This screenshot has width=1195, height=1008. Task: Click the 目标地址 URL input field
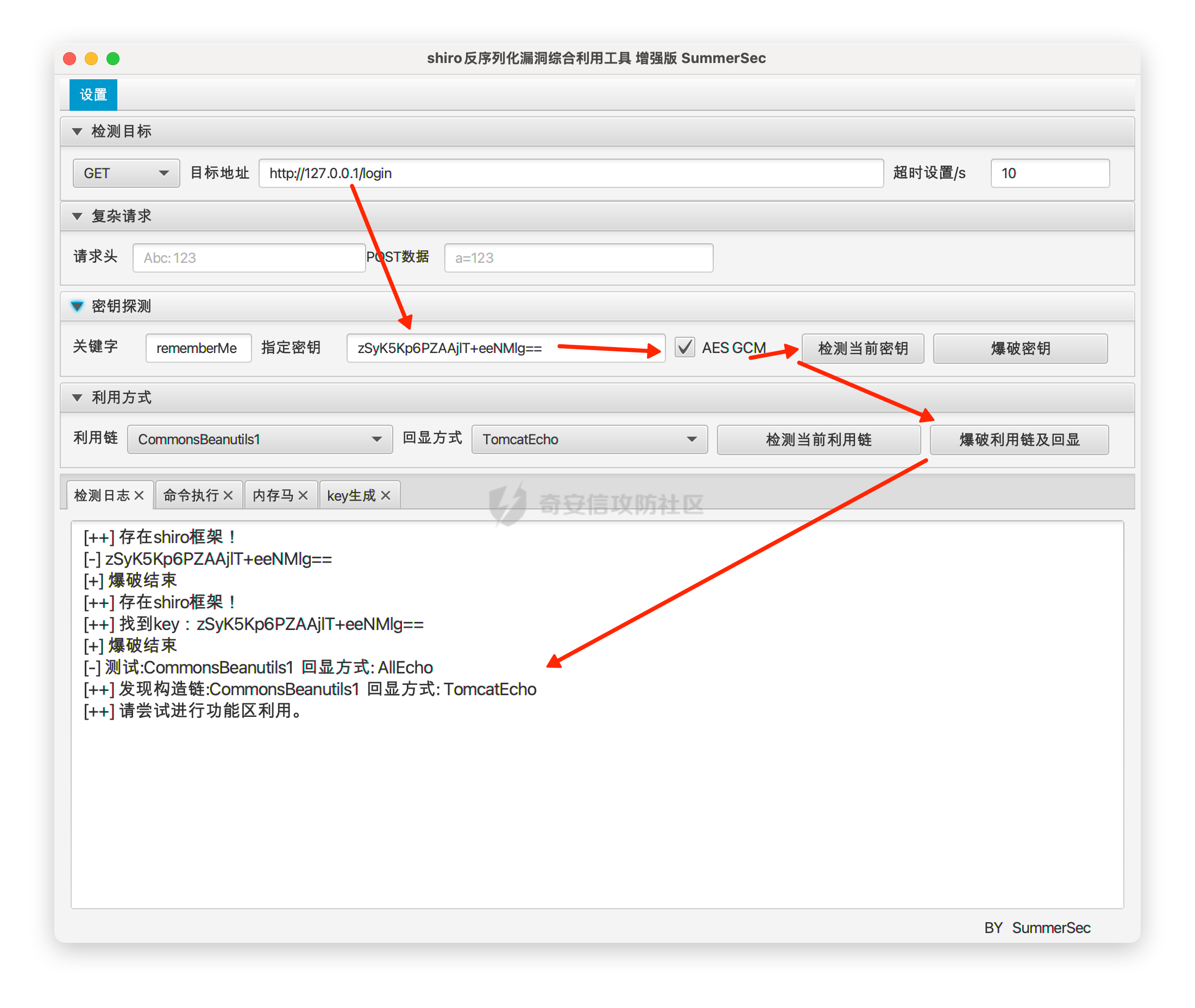click(571, 173)
